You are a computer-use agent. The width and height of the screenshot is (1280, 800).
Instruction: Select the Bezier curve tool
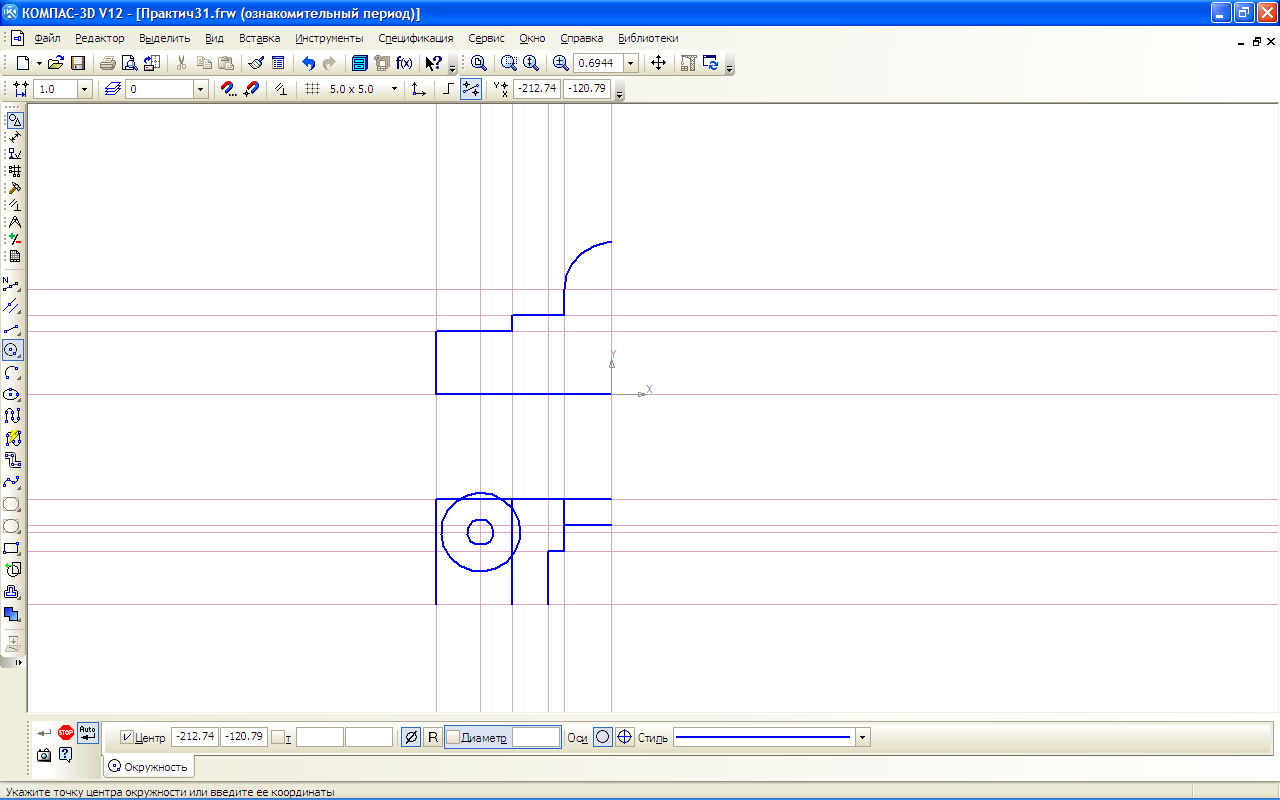(13, 482)
